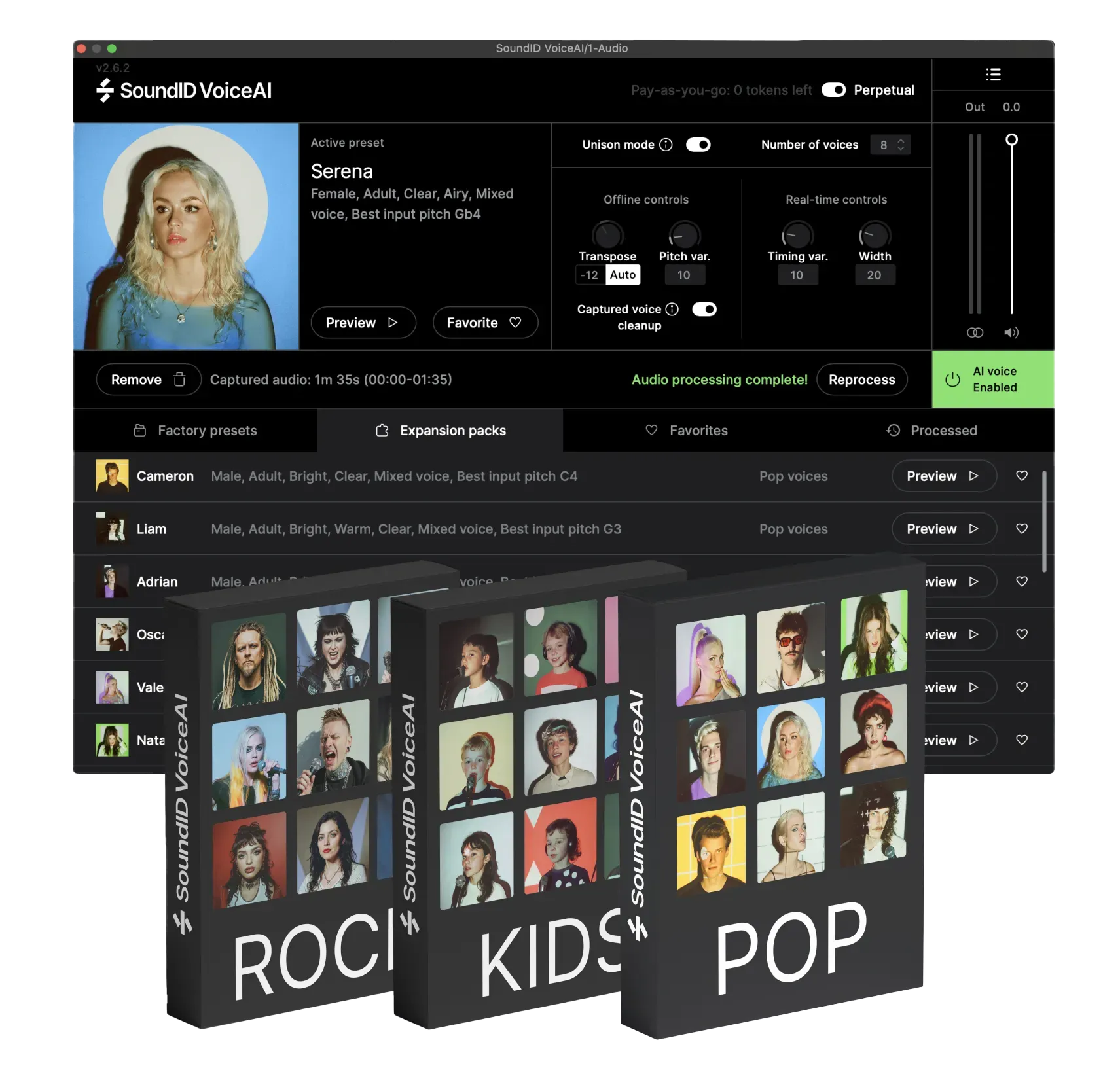Toggle the AI voice Enabled button
The height and width of the screenshot is (1070, 1120).
992,380
